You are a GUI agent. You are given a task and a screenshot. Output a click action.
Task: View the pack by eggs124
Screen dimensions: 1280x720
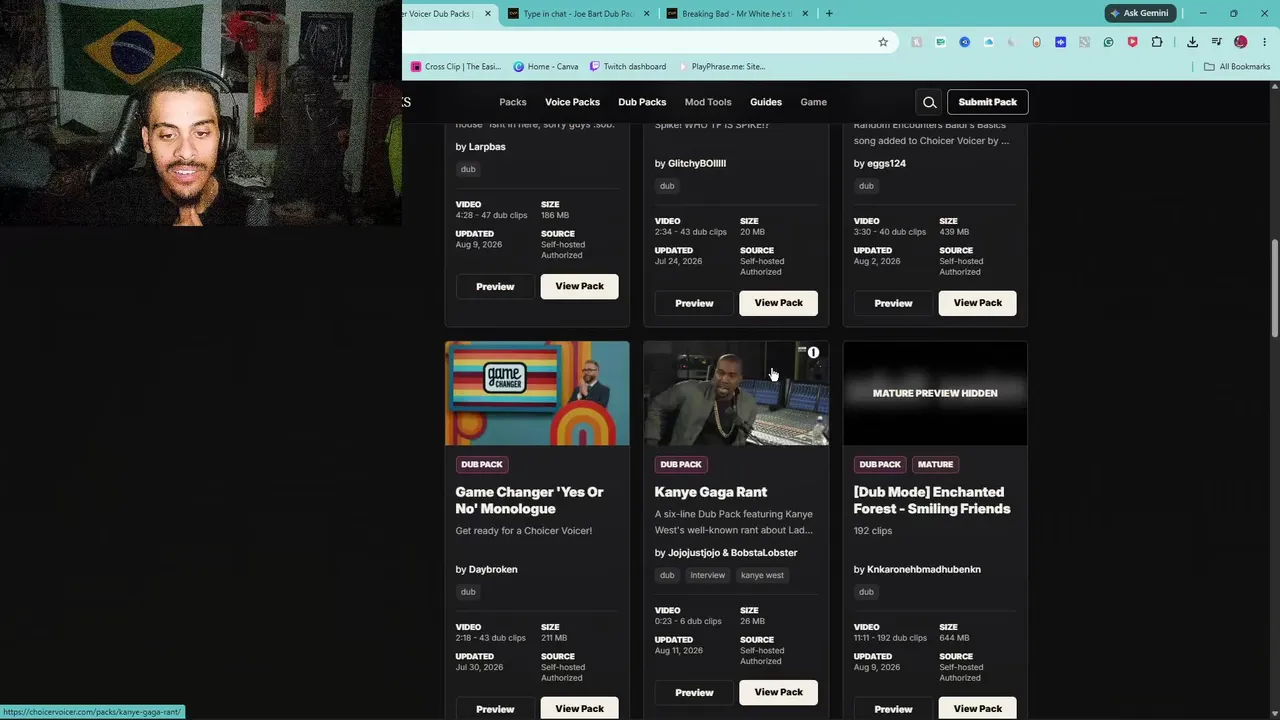click(978, 303)
